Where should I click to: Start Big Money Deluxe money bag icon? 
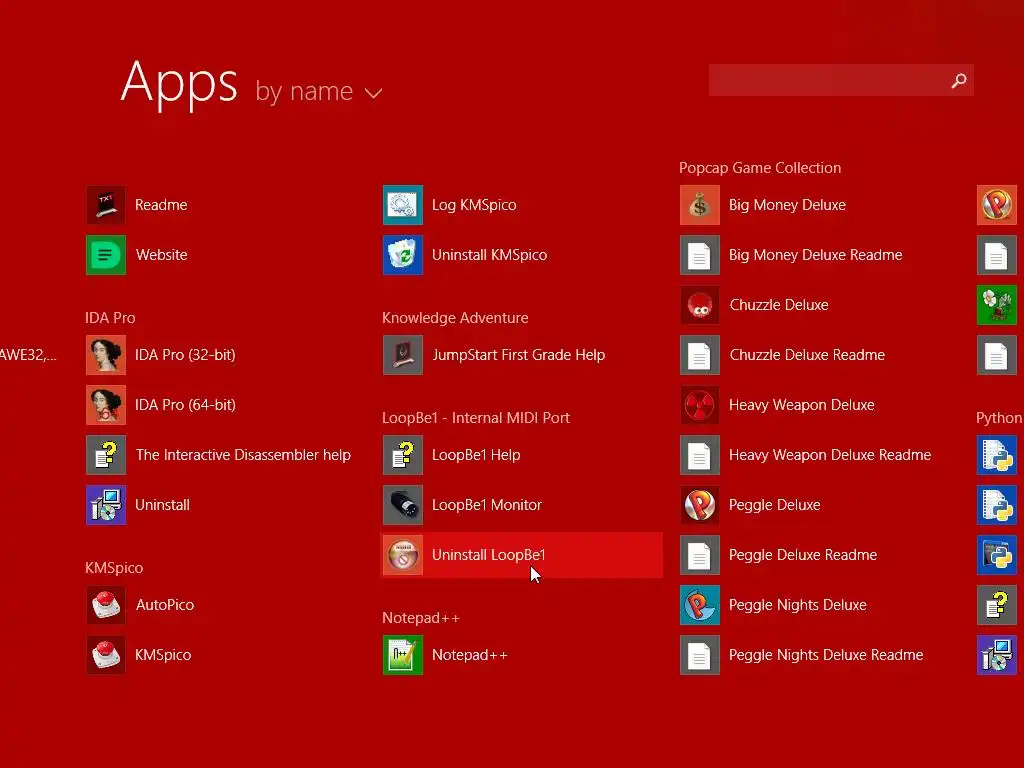pyautogui.click(x=699, y=205)
